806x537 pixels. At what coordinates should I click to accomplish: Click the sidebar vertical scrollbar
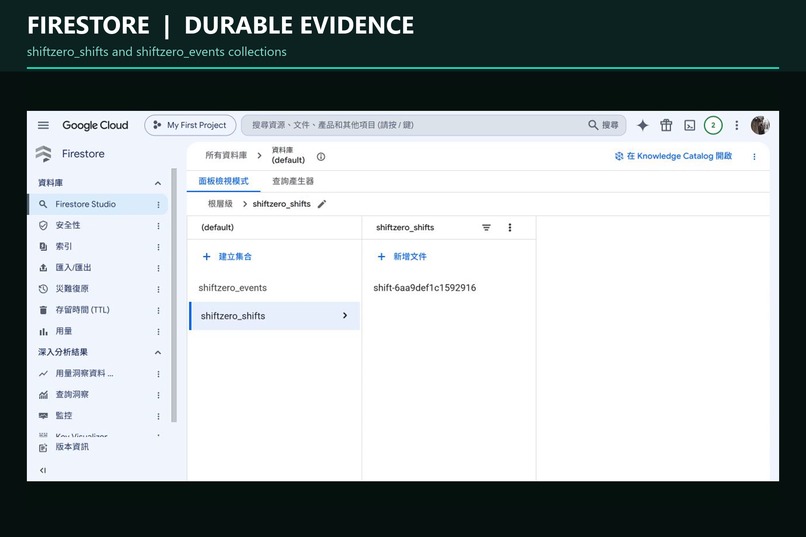point(174,295)
